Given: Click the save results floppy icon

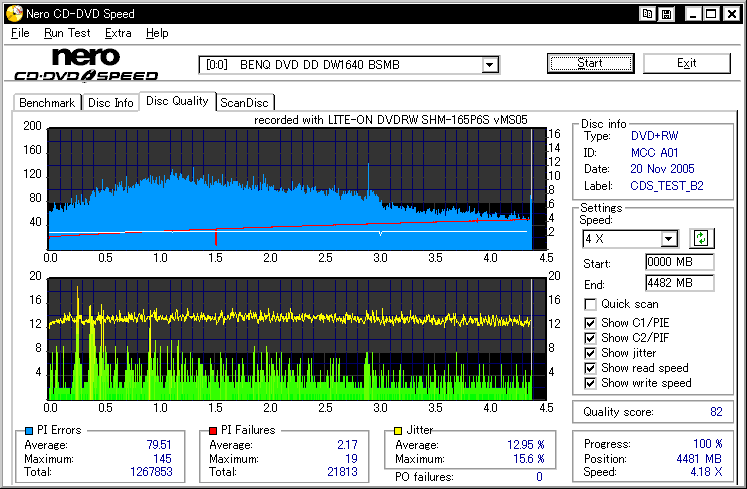Looking at the screenshot, I should click(666, 14).
